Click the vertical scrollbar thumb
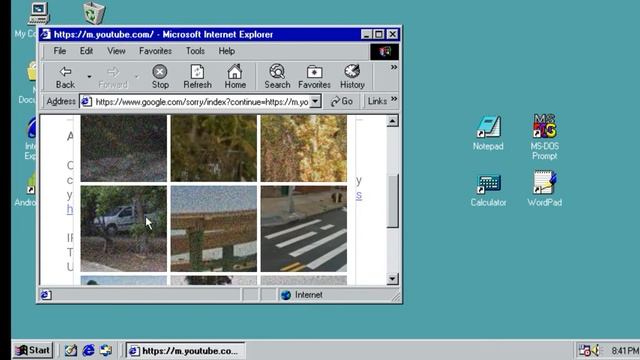Viewport: 640px width, 360px height. click(392, 201)
